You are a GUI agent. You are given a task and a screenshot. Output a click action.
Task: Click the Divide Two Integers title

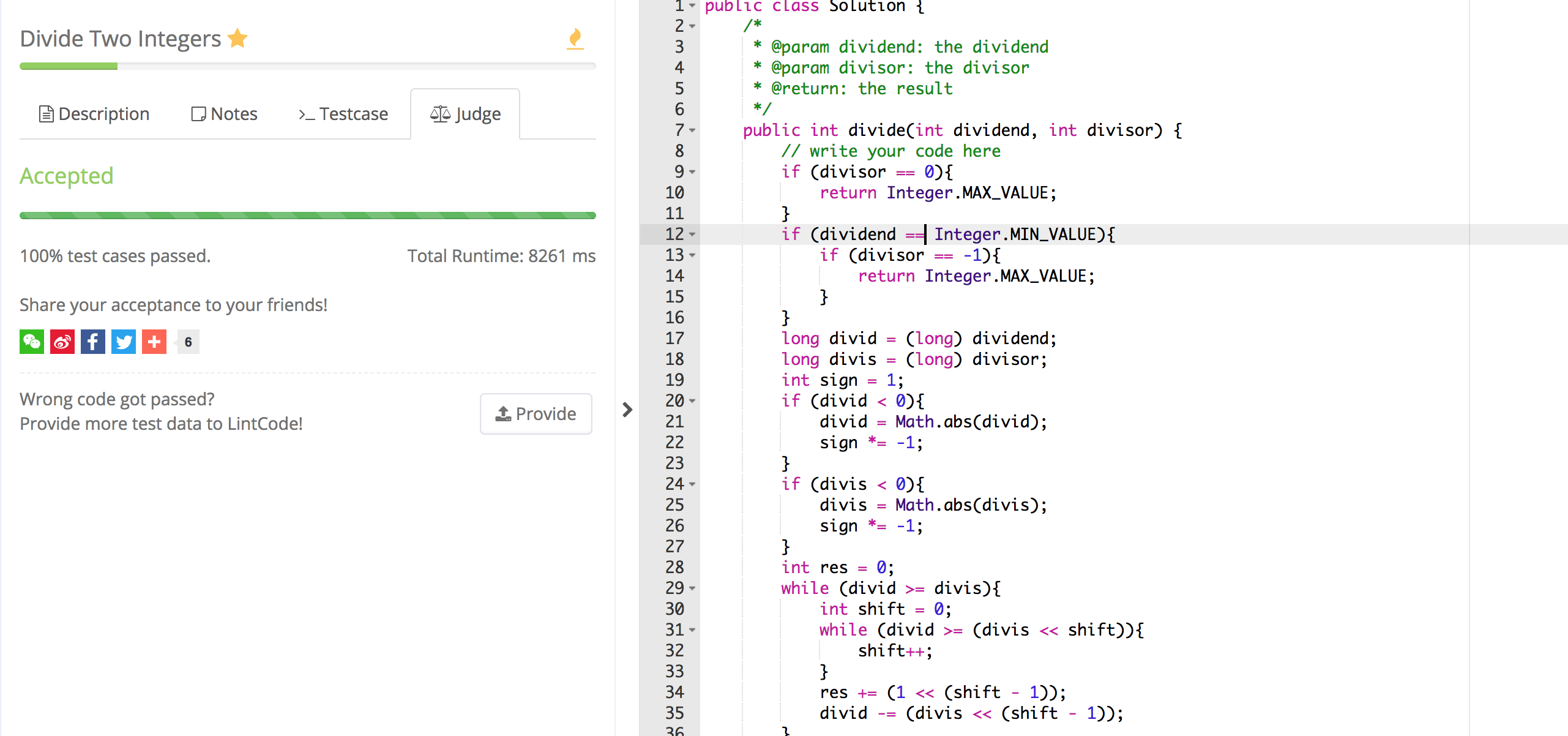(120, 39)
